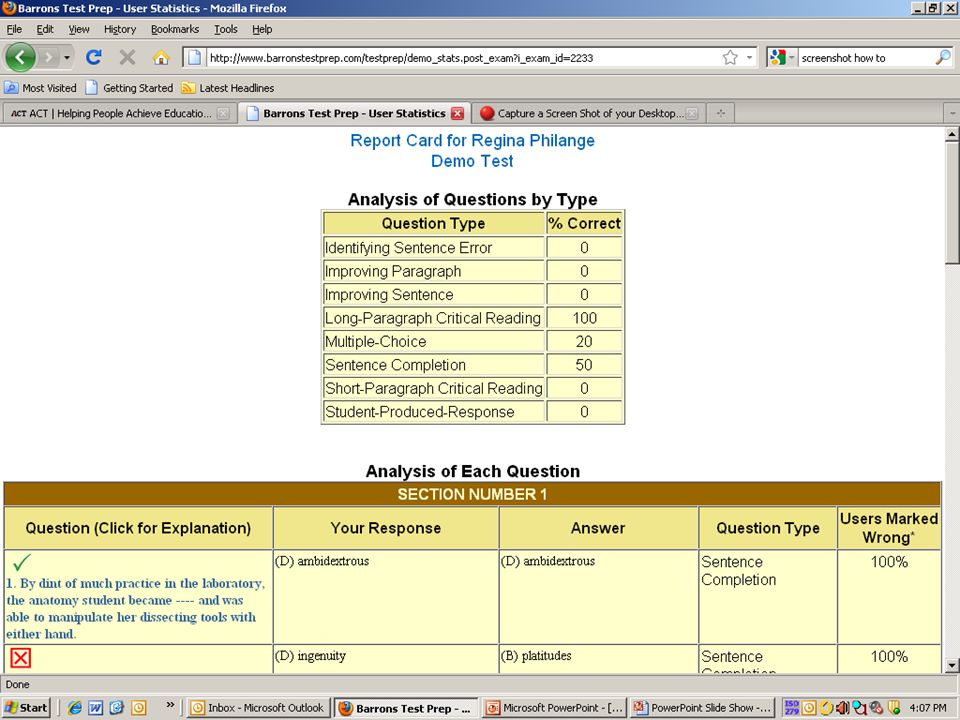The width and height of the screenshot is (960, 720).
Task: Click the Multiple-Choice row label
Action: pos(375,342)
